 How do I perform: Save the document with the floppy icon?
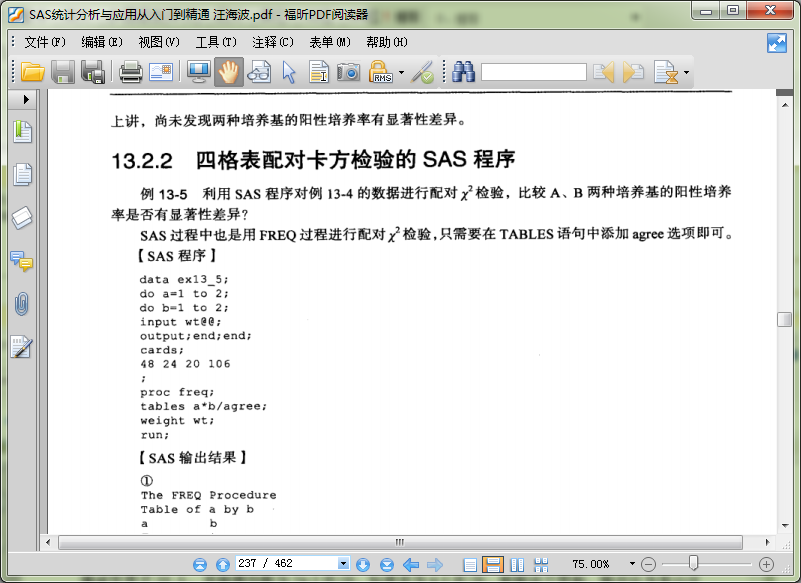63,72
